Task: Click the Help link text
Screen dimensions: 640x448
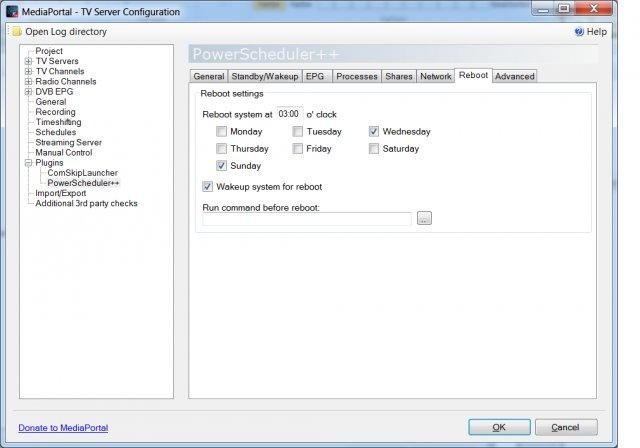Action: click(596, 31)
